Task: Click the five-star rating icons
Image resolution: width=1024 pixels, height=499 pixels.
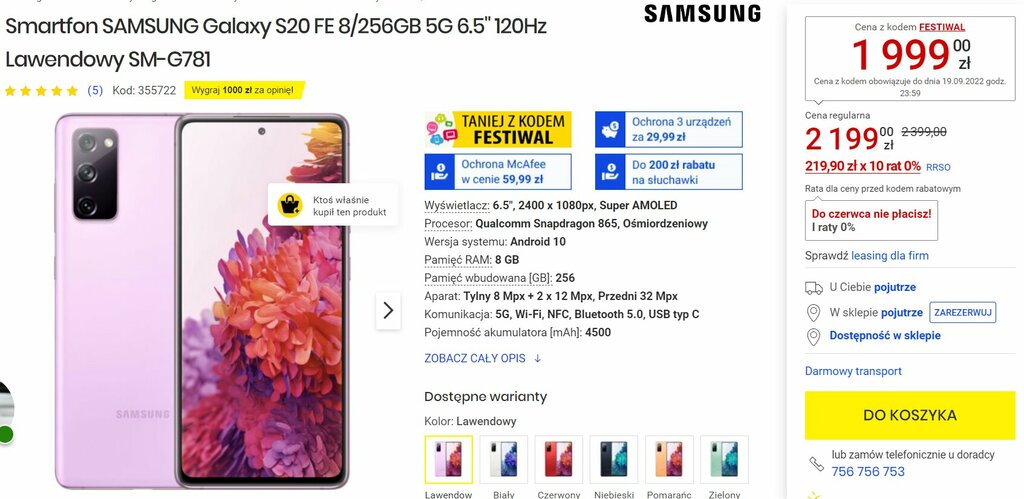Action: 41,91
